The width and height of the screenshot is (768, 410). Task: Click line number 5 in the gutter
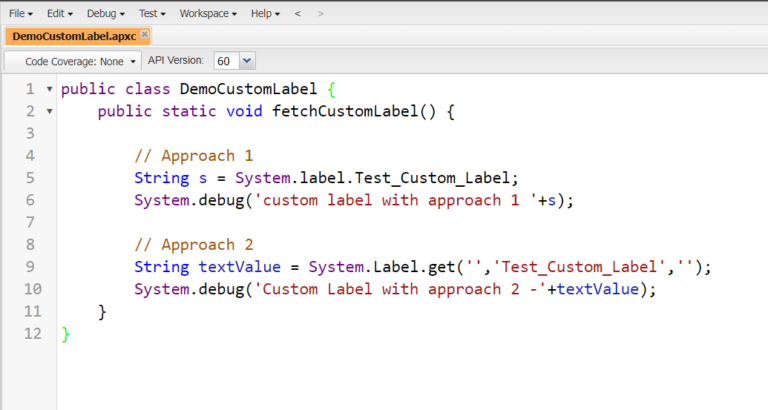coord(29,178)
